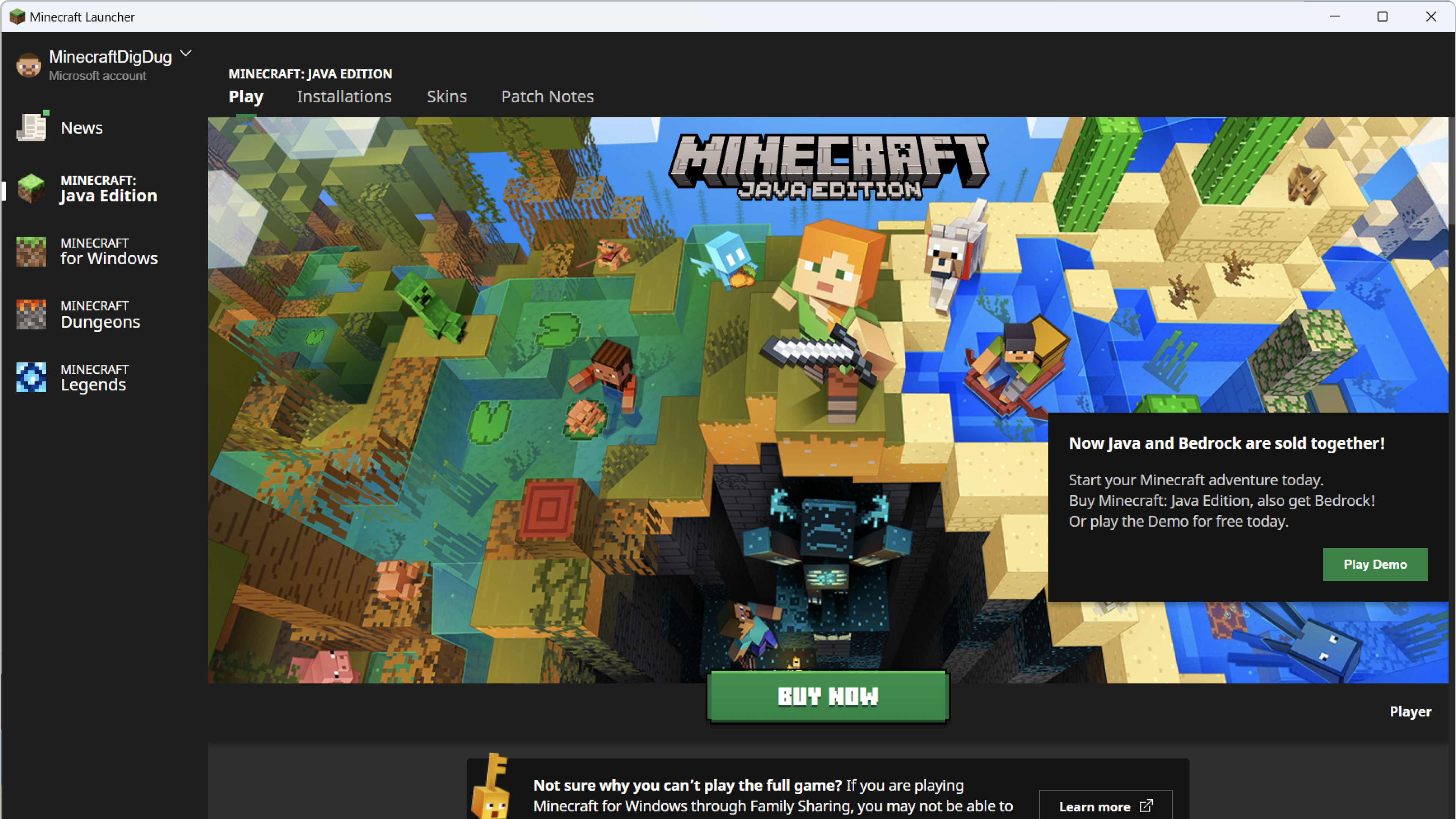
Task: Expand the Player dropdown at bottom right
Action: tap(1411, 710)
